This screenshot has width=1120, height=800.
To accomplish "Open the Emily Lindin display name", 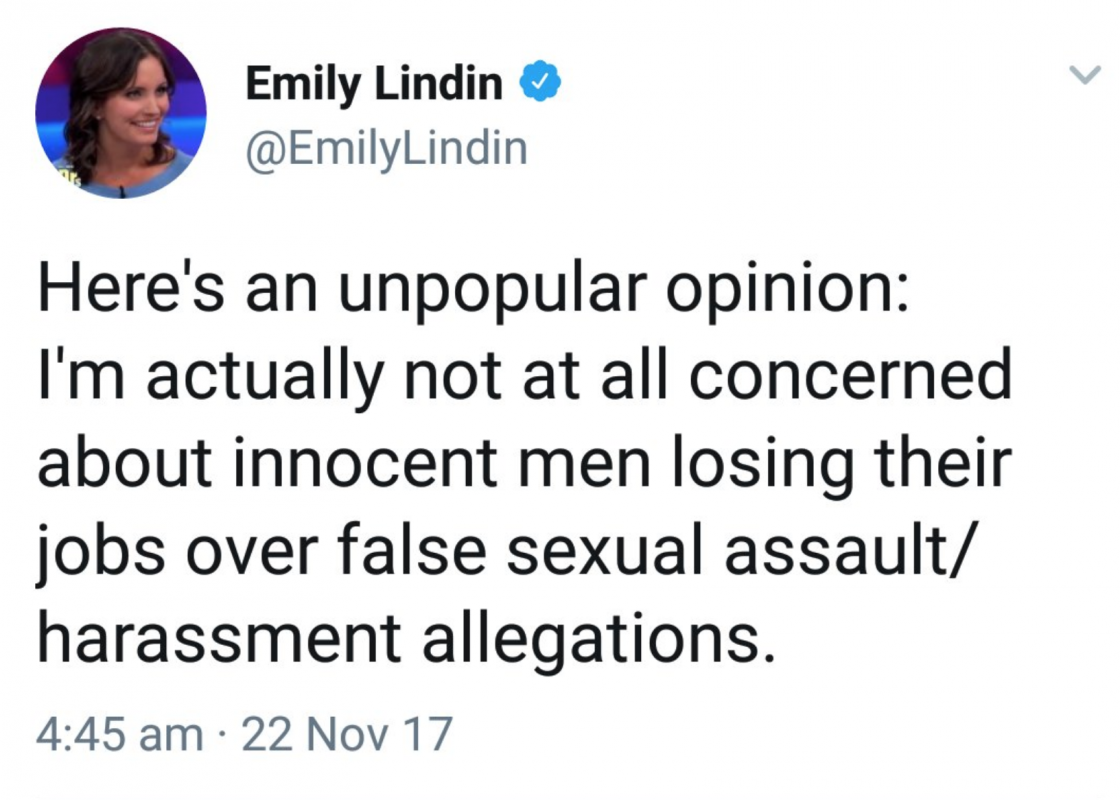I will 374,84.
